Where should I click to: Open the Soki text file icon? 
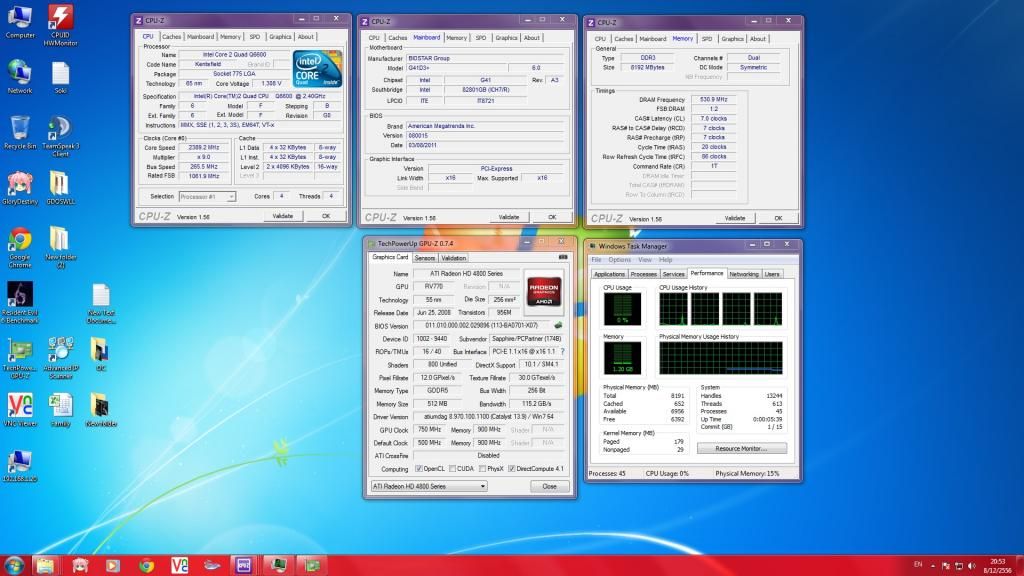[60, 77]
